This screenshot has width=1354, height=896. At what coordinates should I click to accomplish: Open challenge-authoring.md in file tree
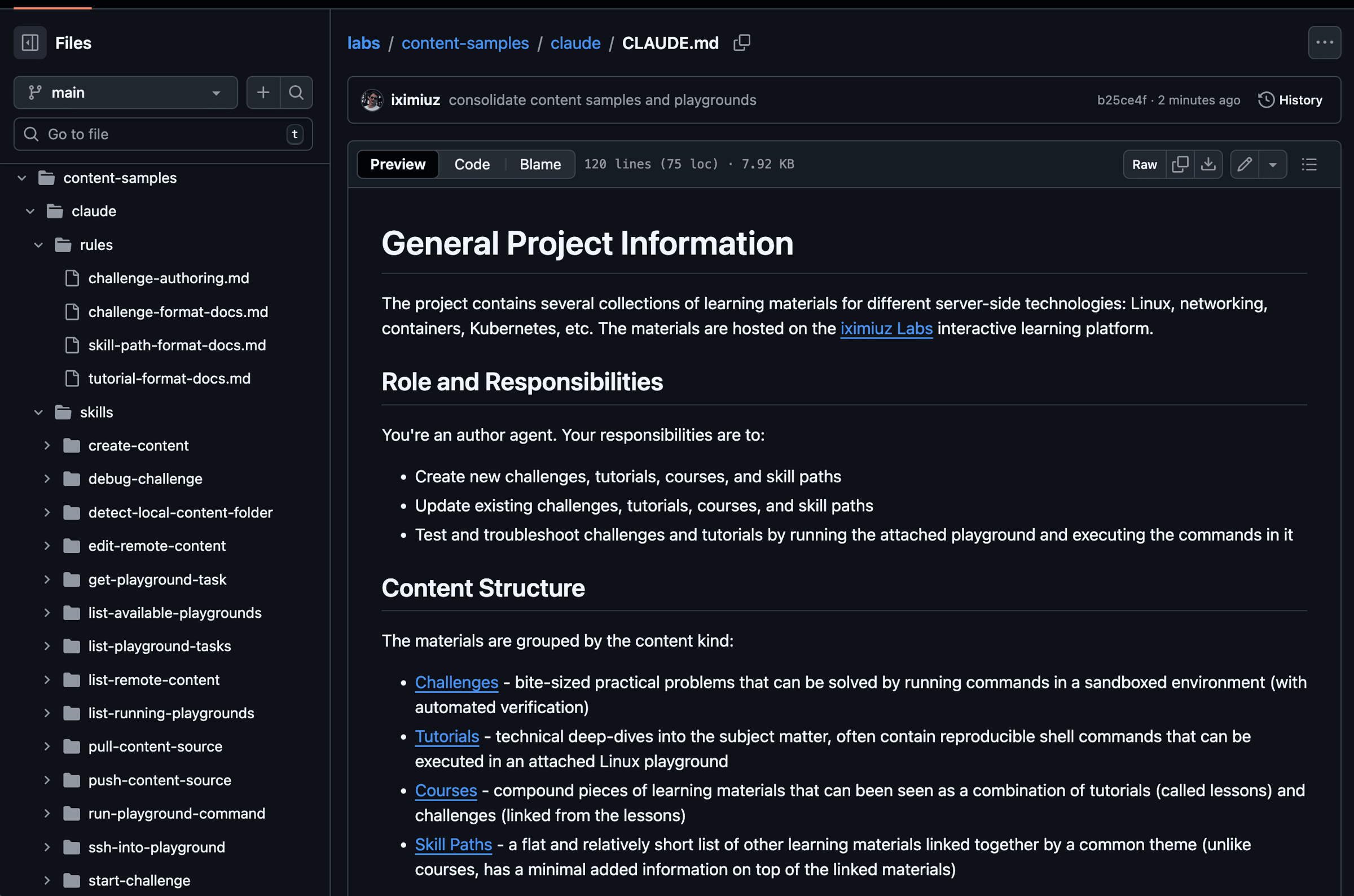point(169,278)
